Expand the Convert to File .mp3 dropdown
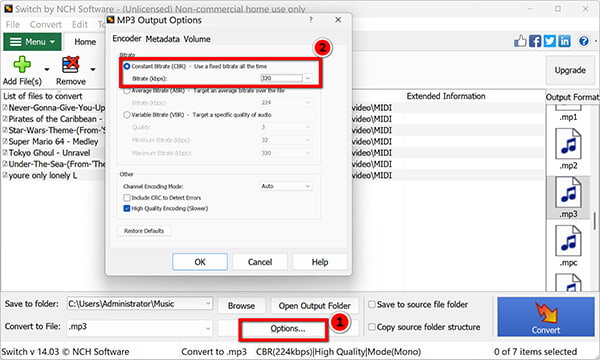This screenshot has height=360, width=600. [x=208, y=328]
